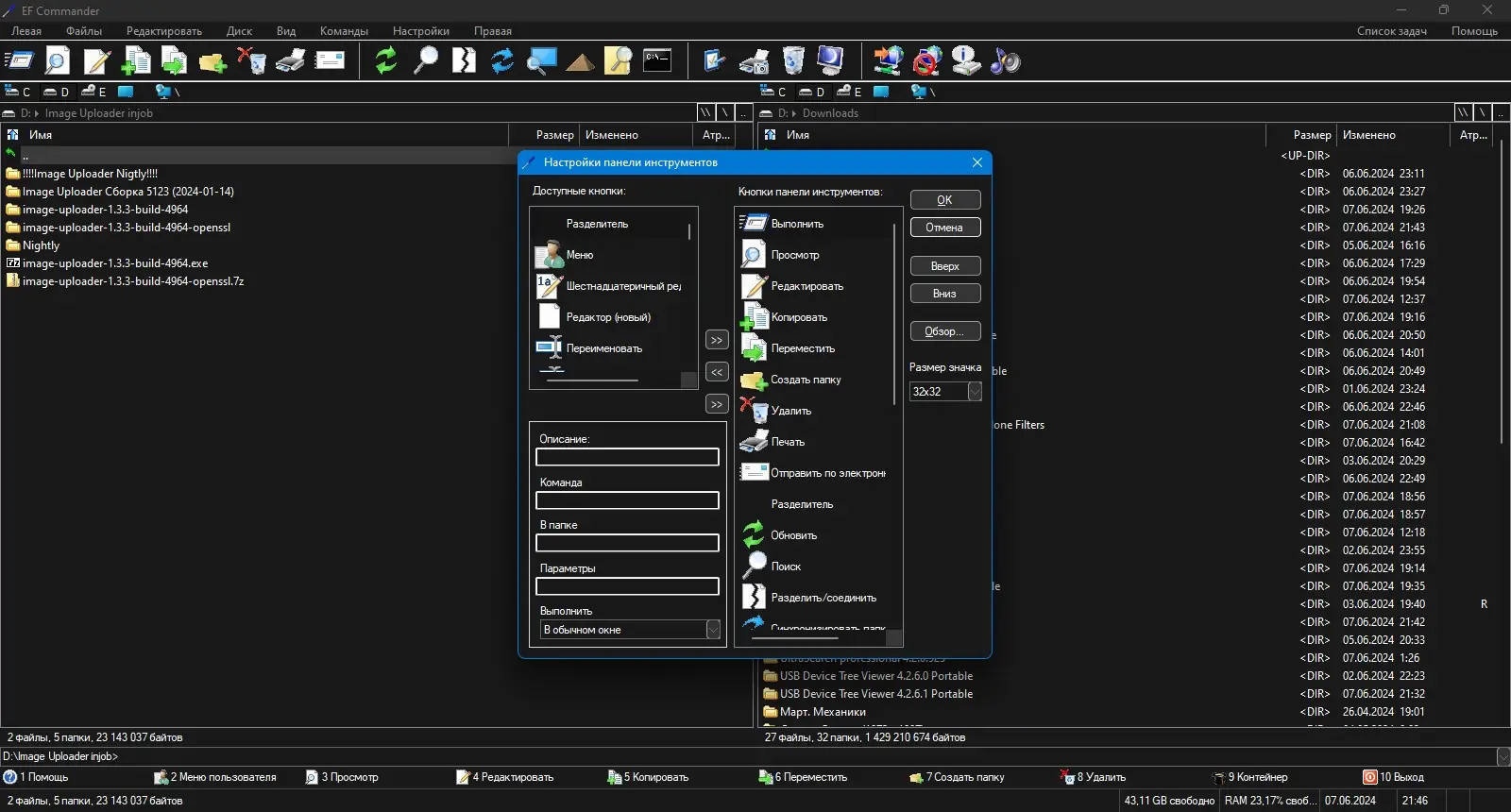Open the command prompt toolbar icon
The height and width of the screenshot is (812, 1511).
click(x=657, y=61)
